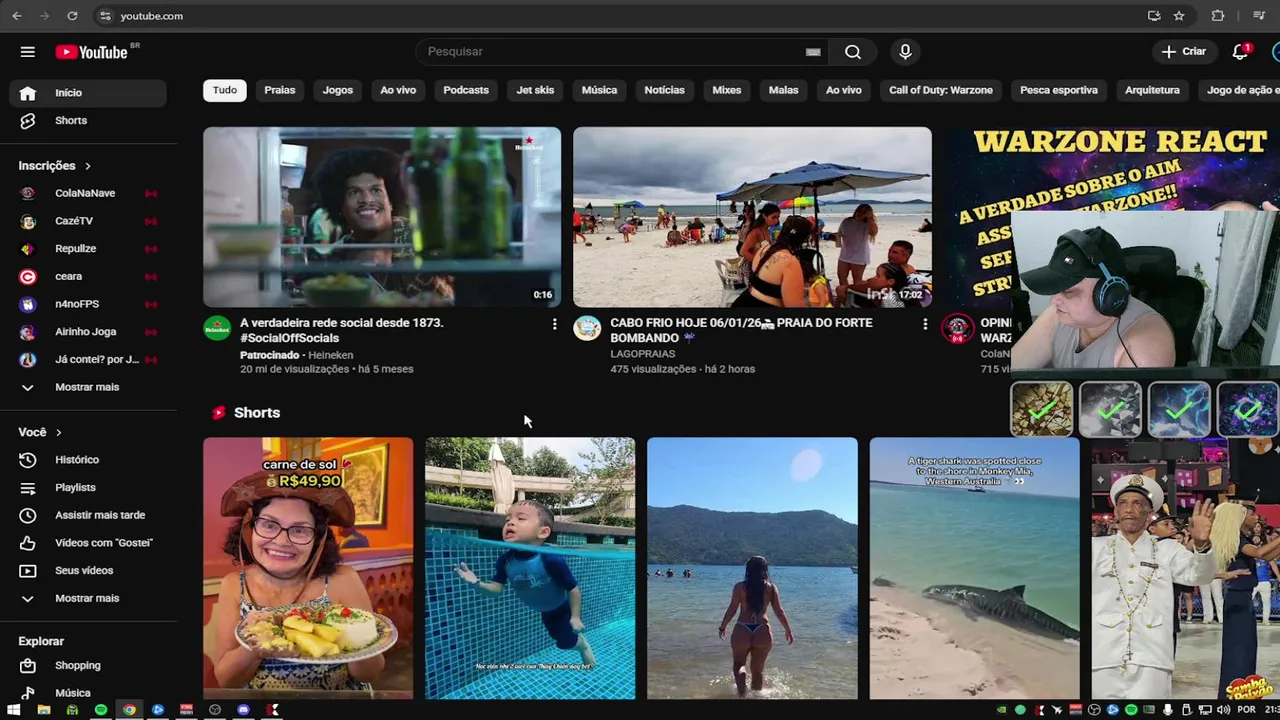Select the Malas filter chip
Viewport: 1280px width, 720px height.
click(x=784, y=91)
